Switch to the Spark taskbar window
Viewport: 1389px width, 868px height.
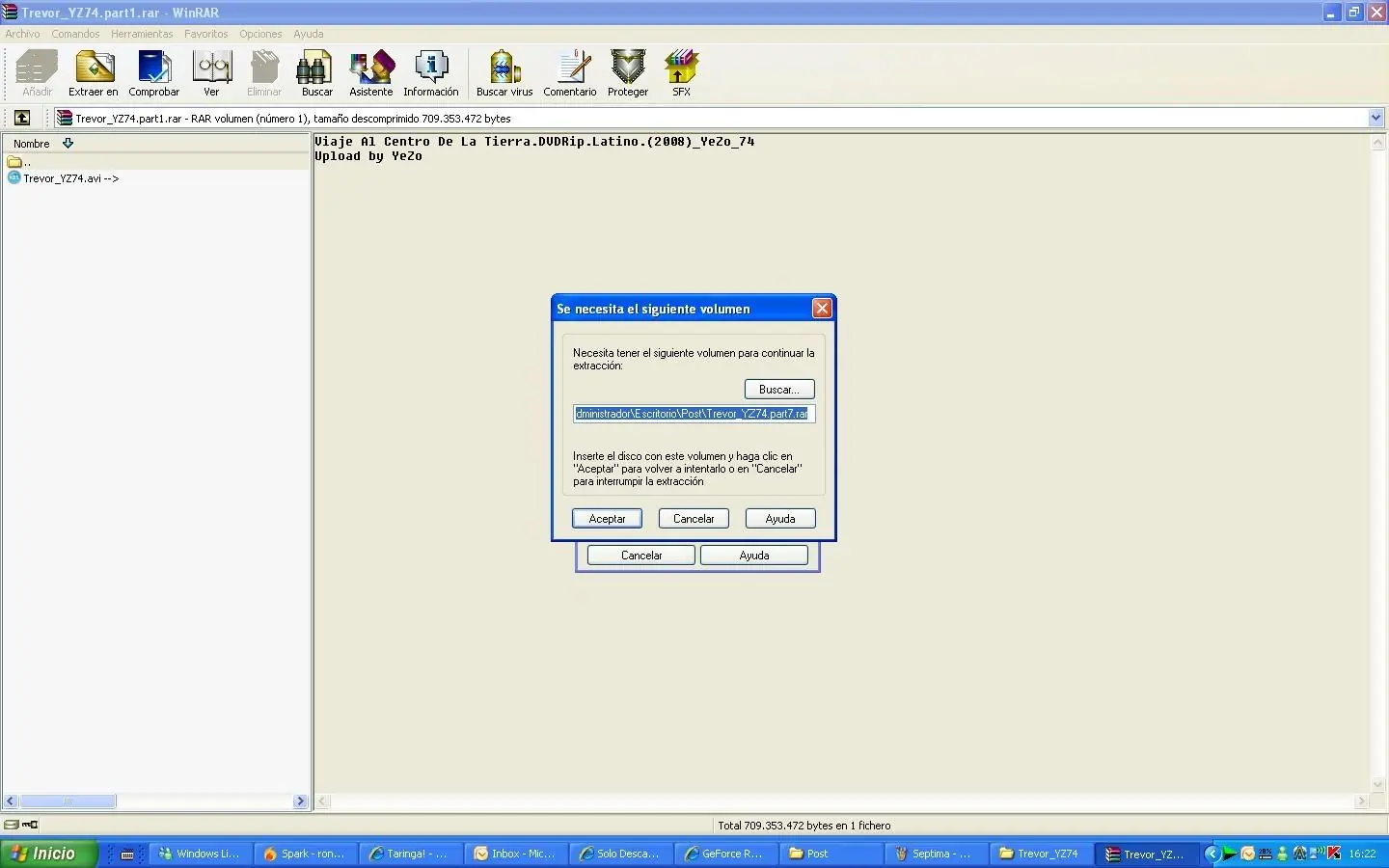point(306,854)
